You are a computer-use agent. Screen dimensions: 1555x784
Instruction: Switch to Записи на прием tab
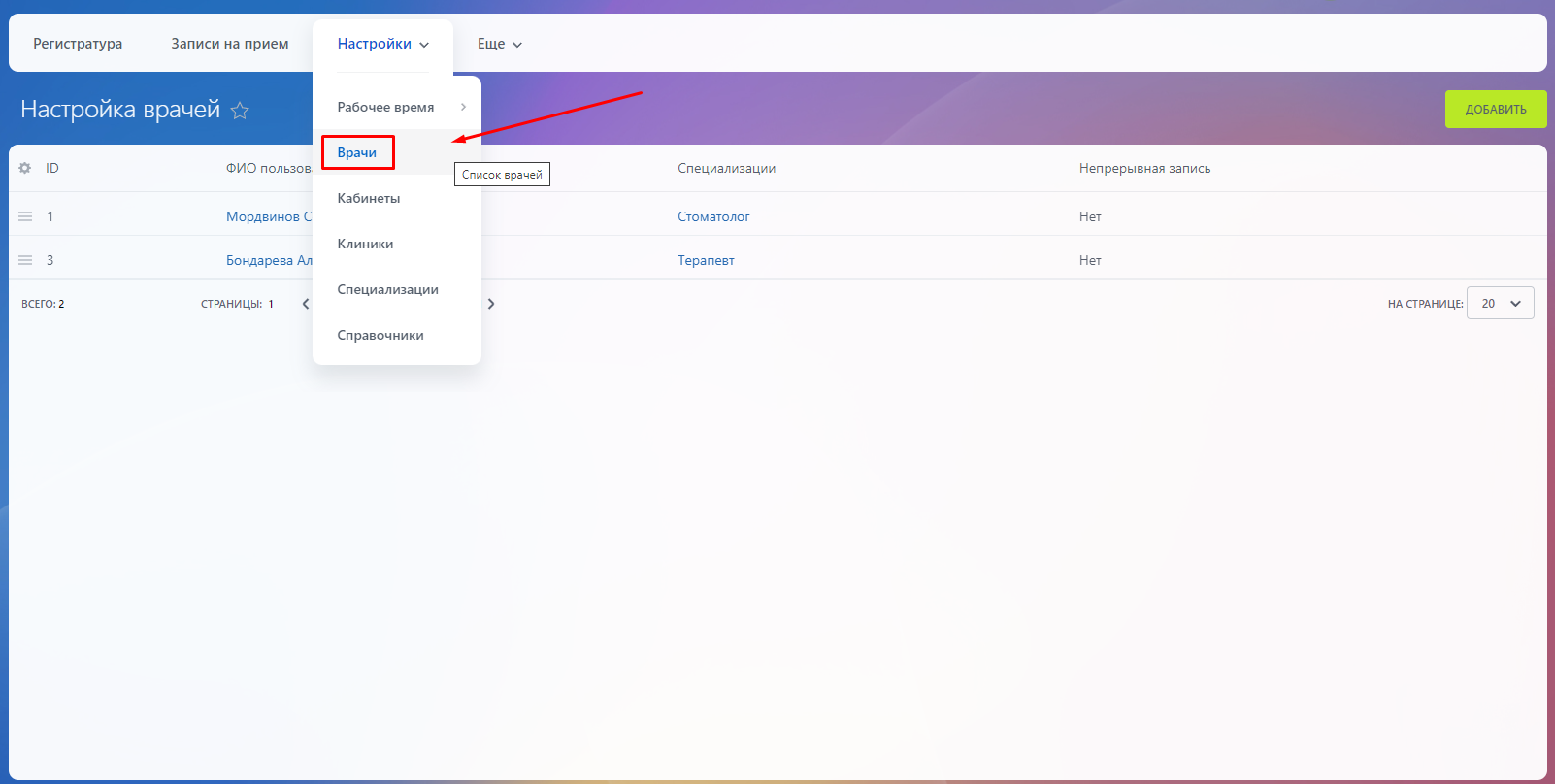point(230,44)
